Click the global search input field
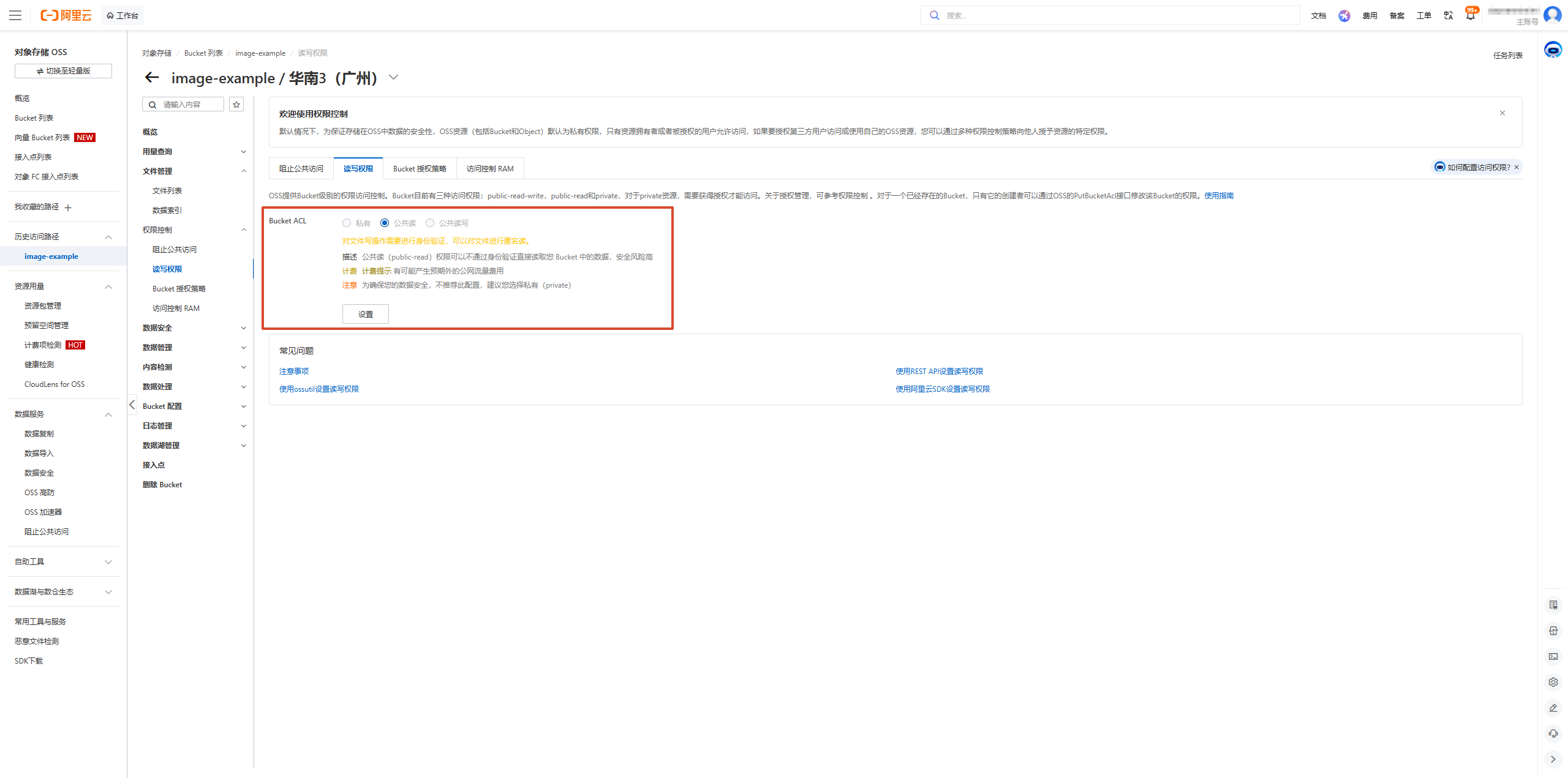This screenshot has width=1568, height=778. pos(1109,15)
